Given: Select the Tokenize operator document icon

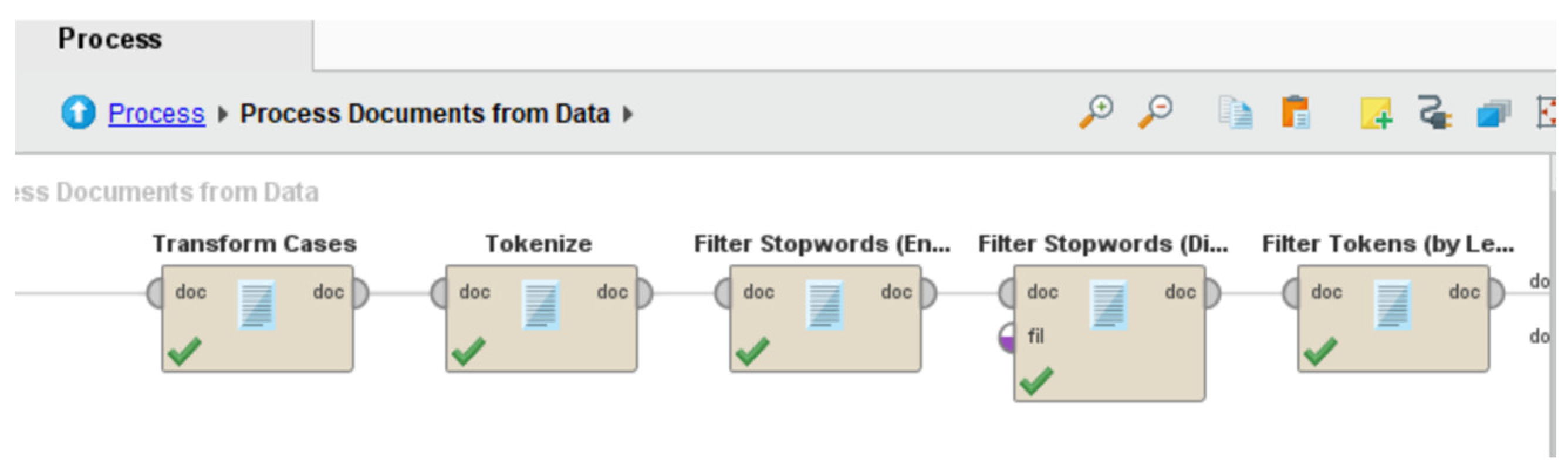Looking at the screenshot, I should 541,305.
